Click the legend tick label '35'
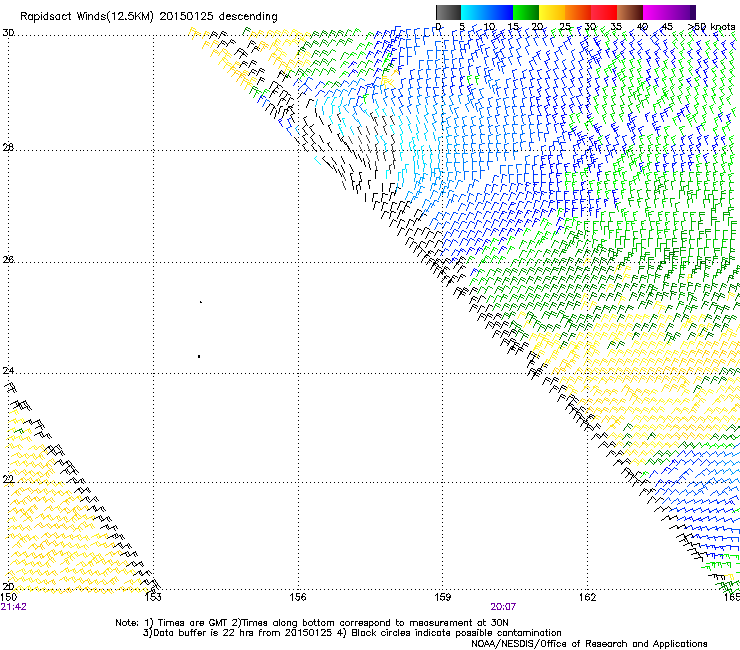Viewport: 740px width, 650px height. point(616,26)
